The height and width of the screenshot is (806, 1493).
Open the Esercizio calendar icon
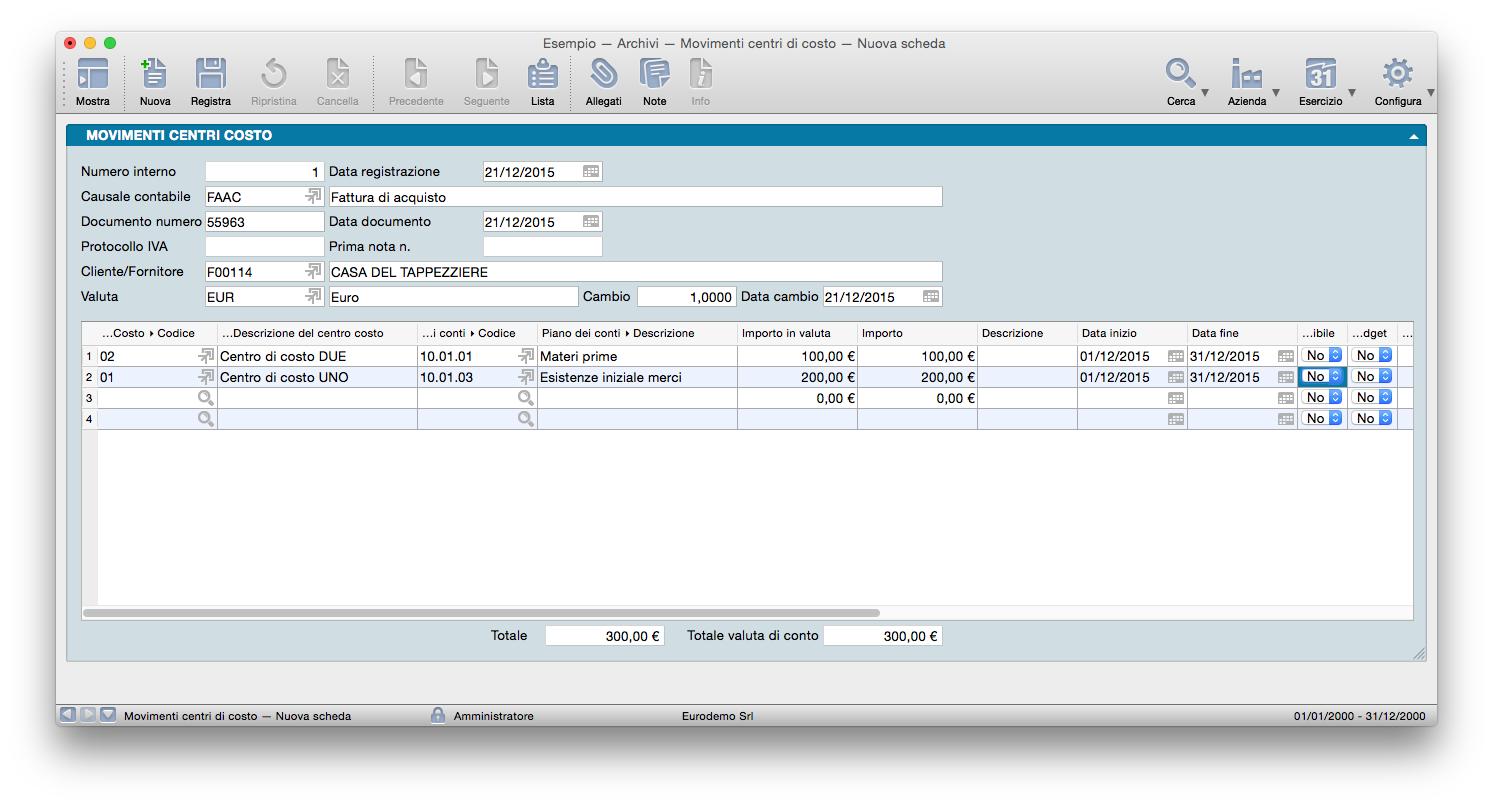[x=1321, y=75]
